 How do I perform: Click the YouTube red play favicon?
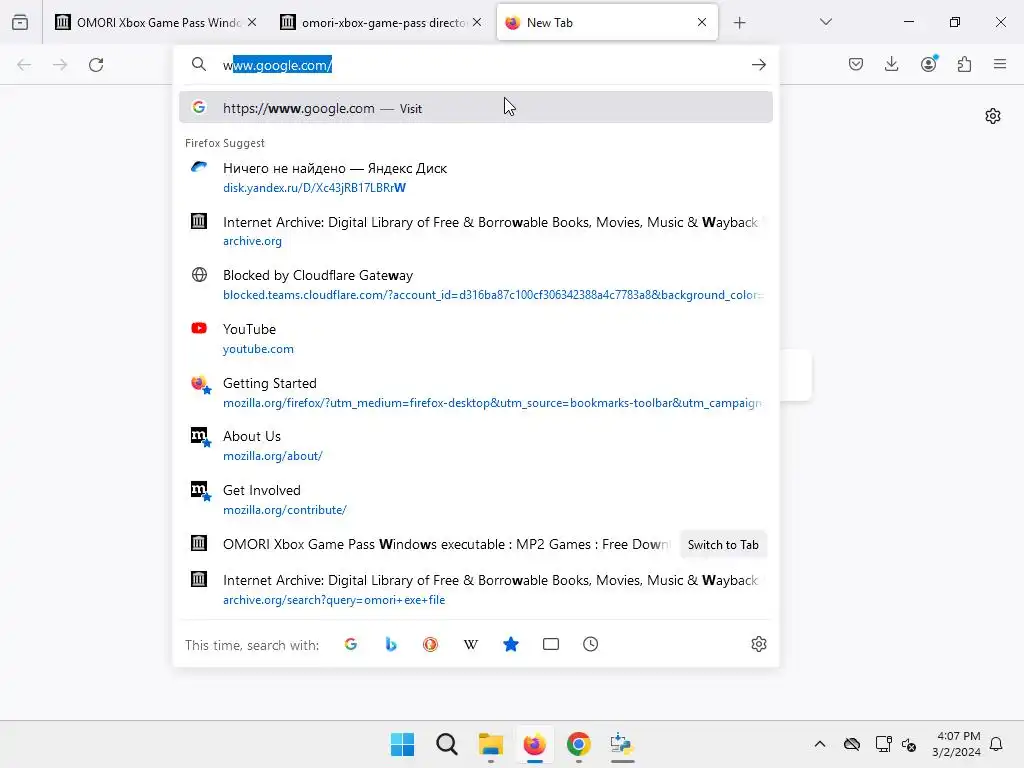point(199,328)
